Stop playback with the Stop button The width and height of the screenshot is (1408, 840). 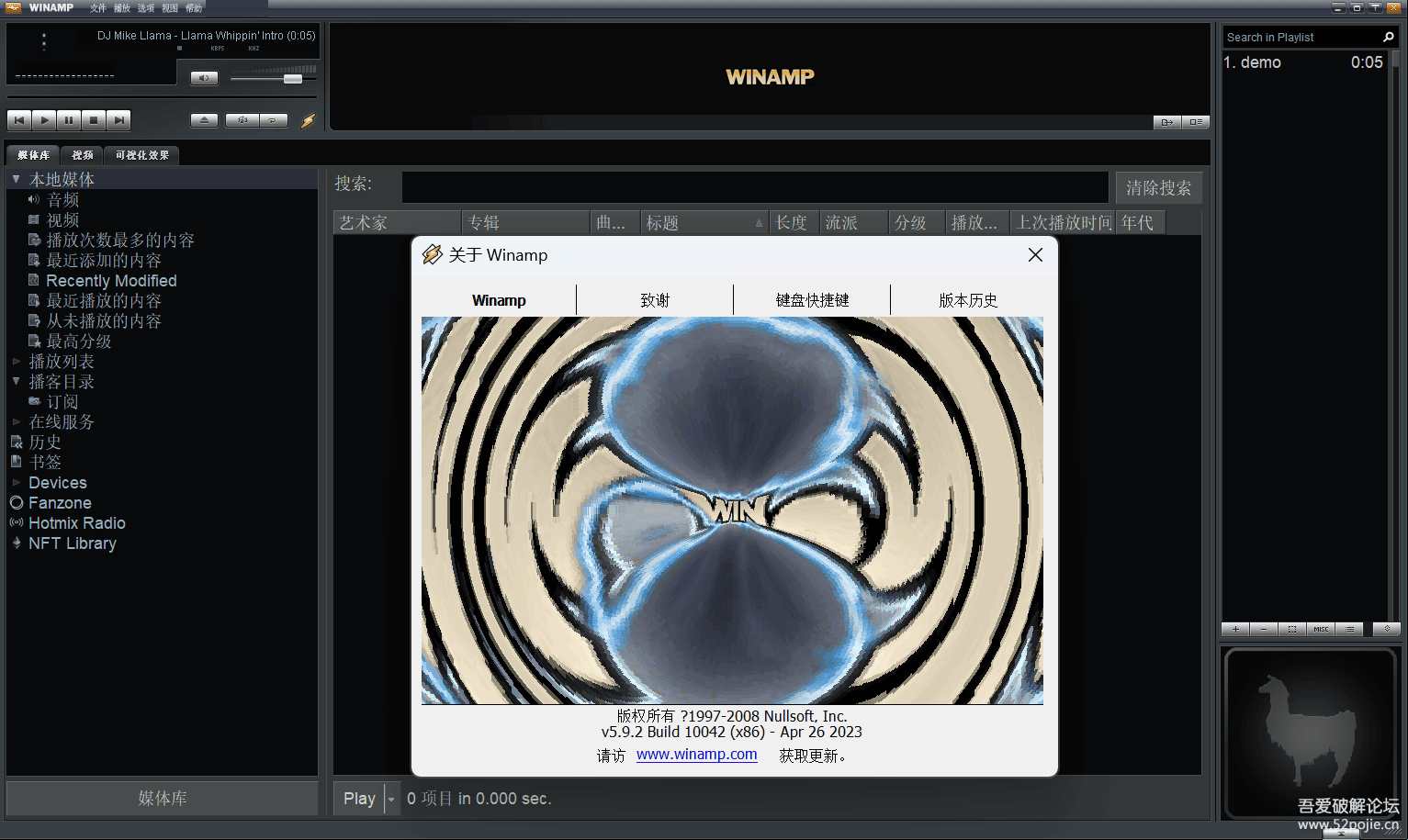(94, 120)
